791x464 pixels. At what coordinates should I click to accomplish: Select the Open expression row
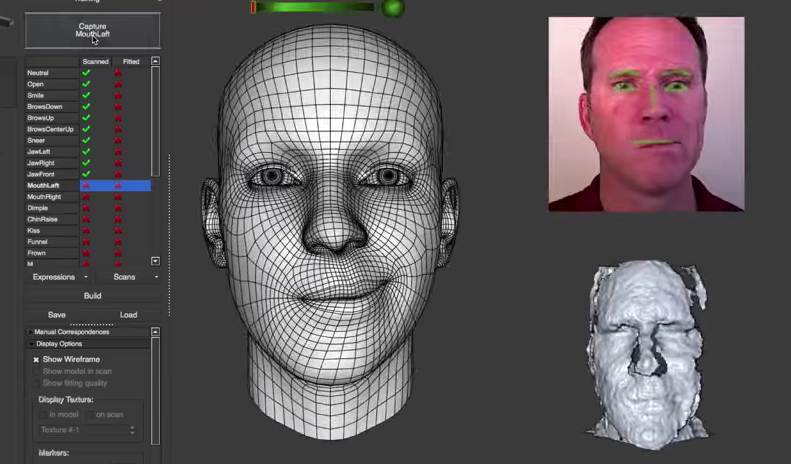88,84
